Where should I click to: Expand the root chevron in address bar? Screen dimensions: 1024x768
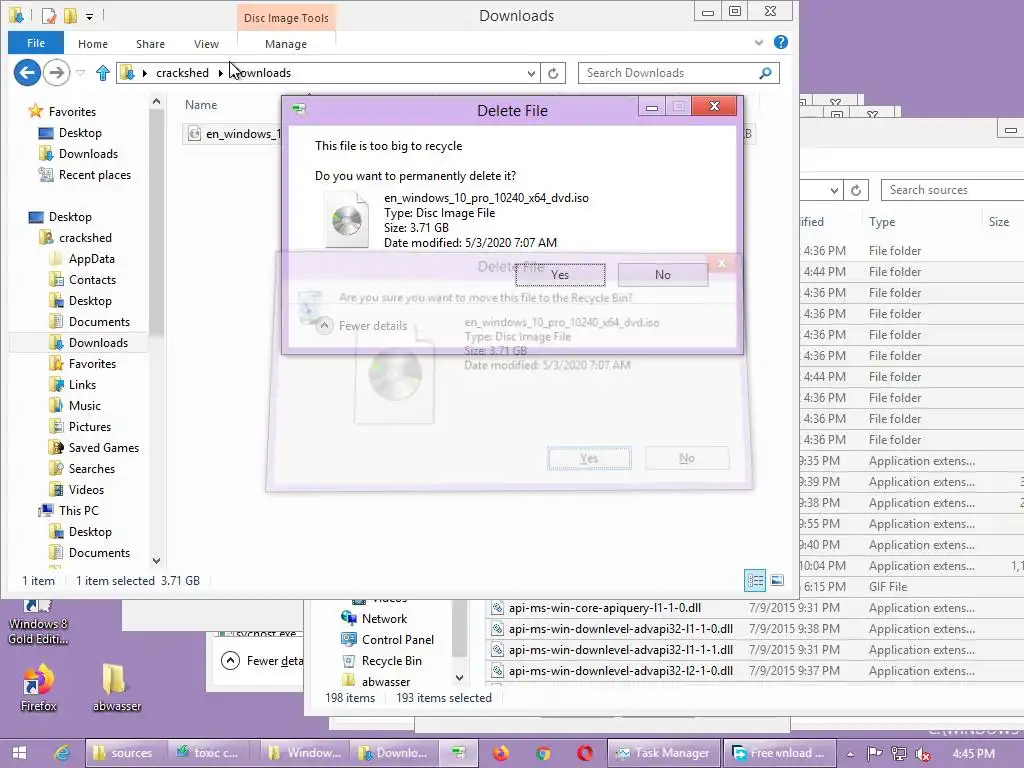(144, 73)
